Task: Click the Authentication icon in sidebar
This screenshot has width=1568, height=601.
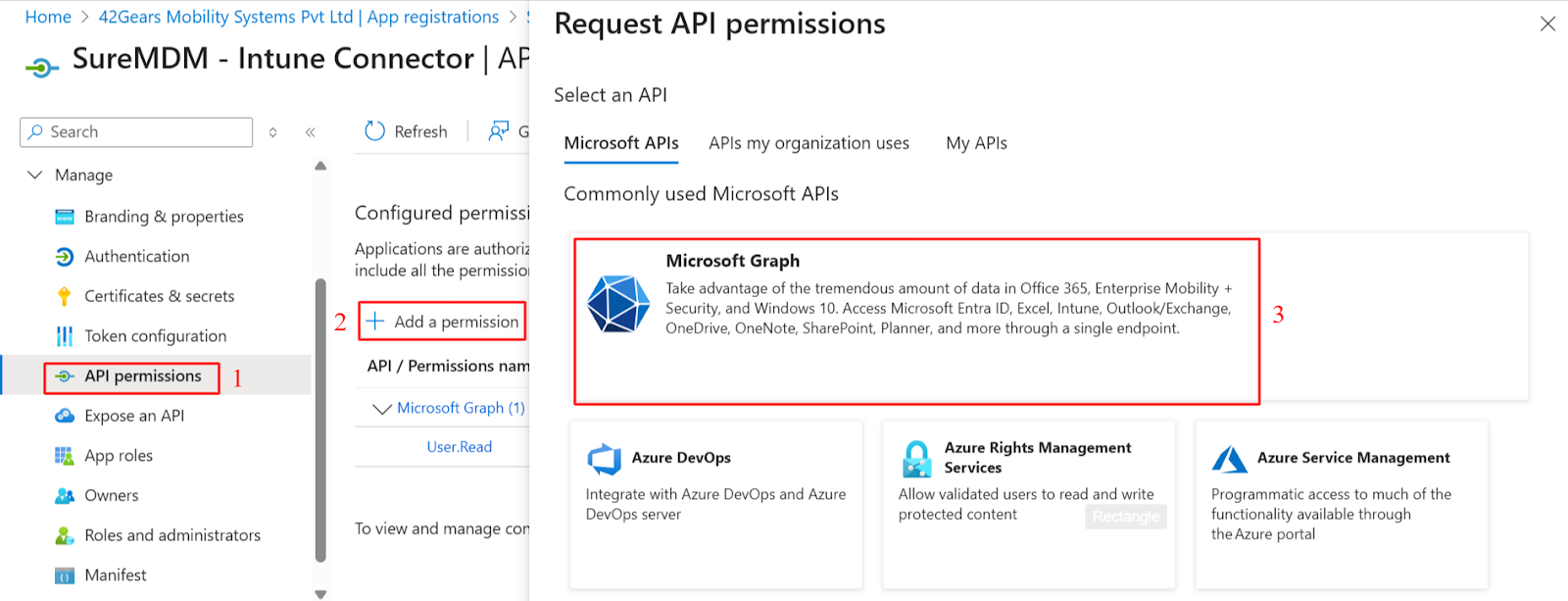Action: point(65,257)
